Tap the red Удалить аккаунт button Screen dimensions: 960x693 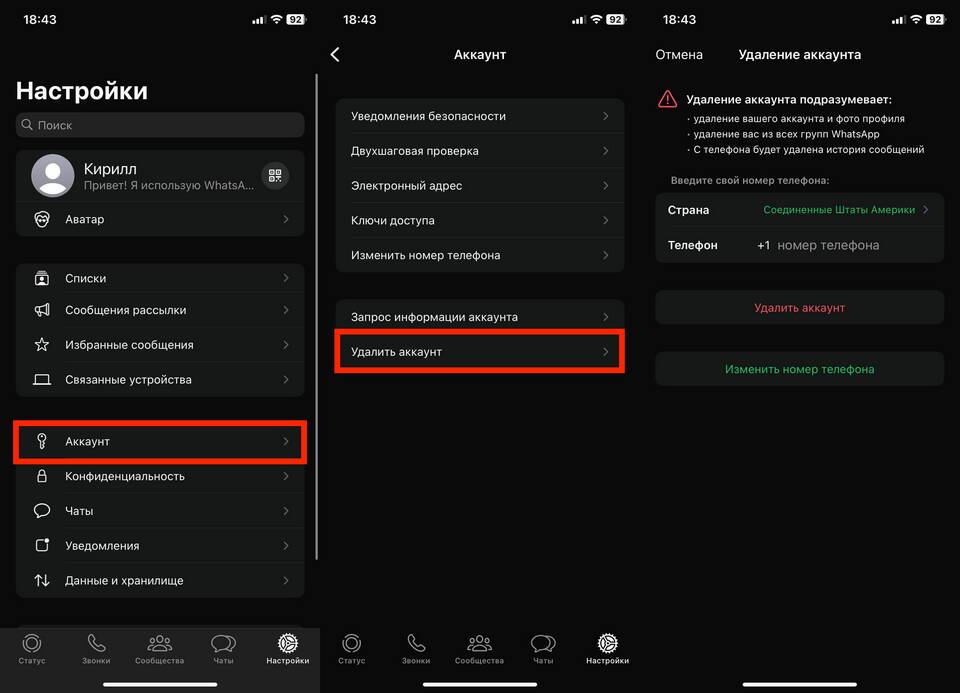click(x=800, y=308)
